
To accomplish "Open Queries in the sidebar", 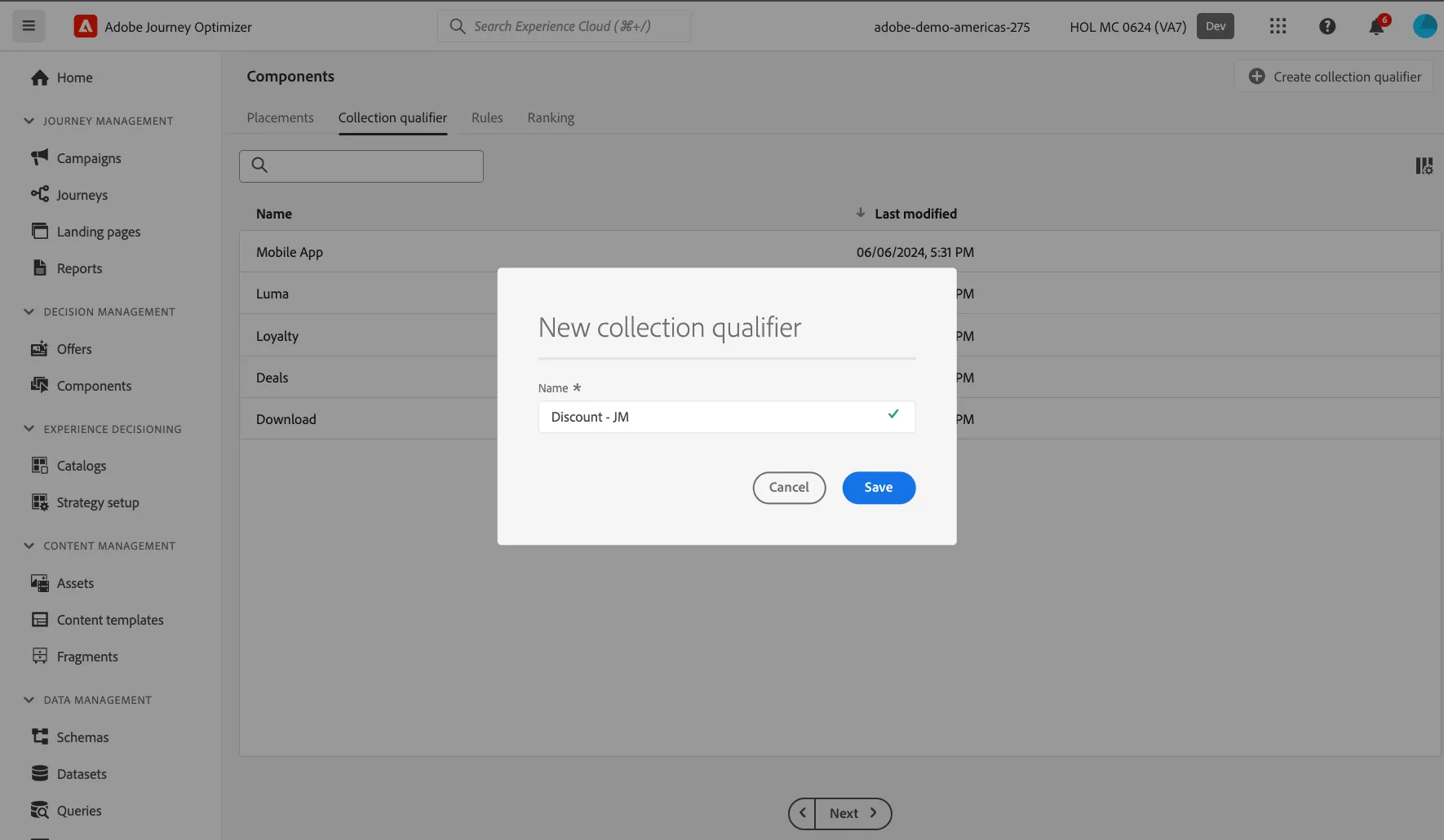I will point(66,811).
